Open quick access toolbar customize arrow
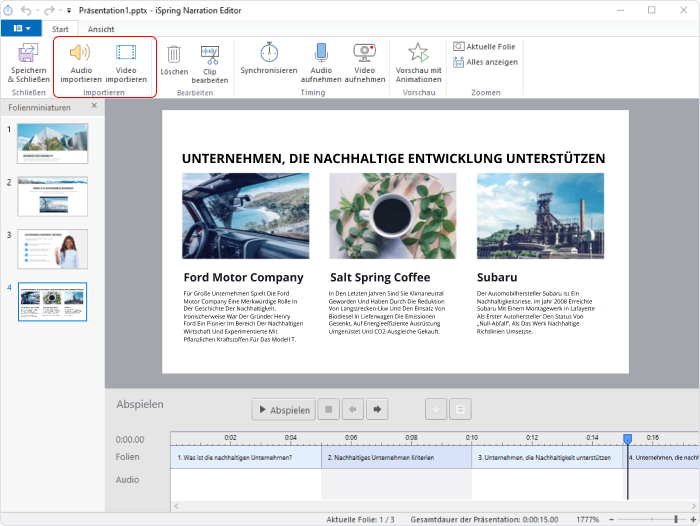This screenshot has width=700, height=526. (x=69, y=10)
